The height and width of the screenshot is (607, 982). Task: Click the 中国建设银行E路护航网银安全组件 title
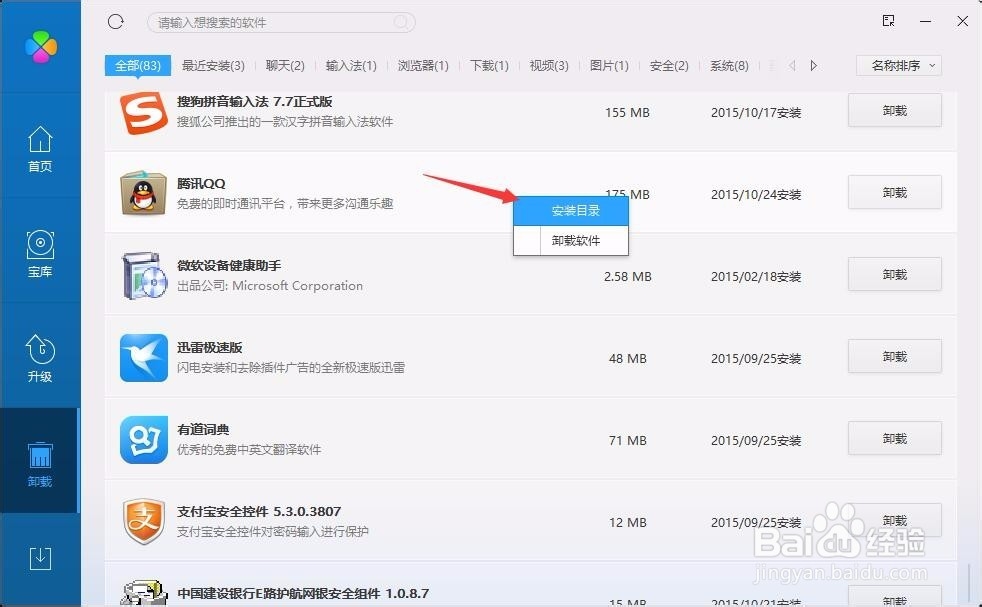pos(303,593)
